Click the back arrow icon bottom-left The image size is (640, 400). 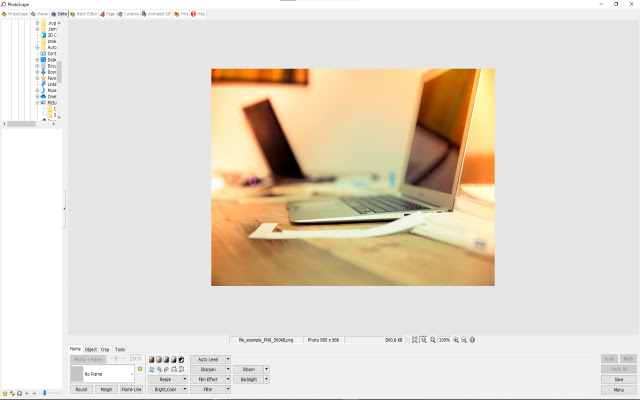[27, 393]
